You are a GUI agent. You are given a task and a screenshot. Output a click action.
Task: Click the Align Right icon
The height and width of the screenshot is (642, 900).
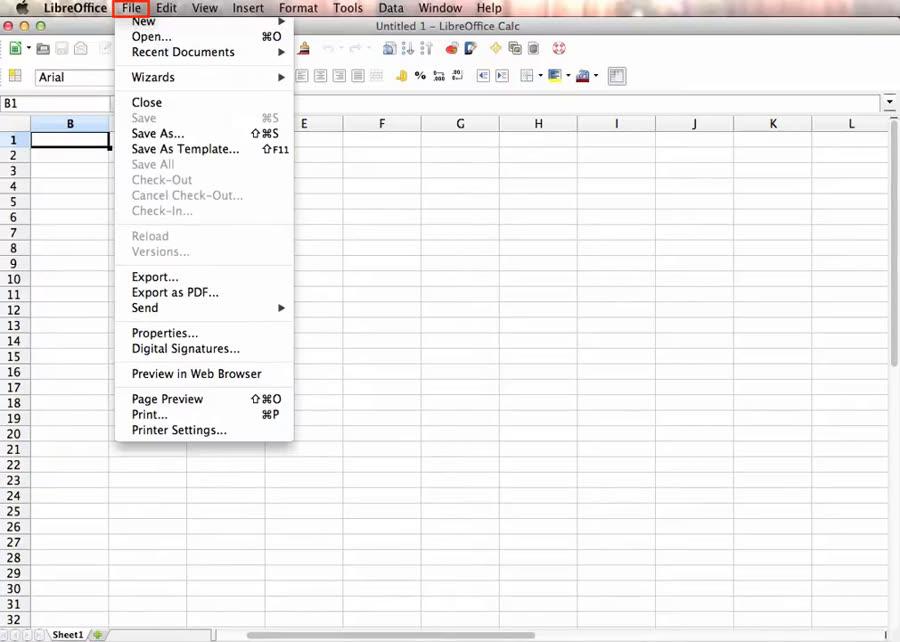339,76
